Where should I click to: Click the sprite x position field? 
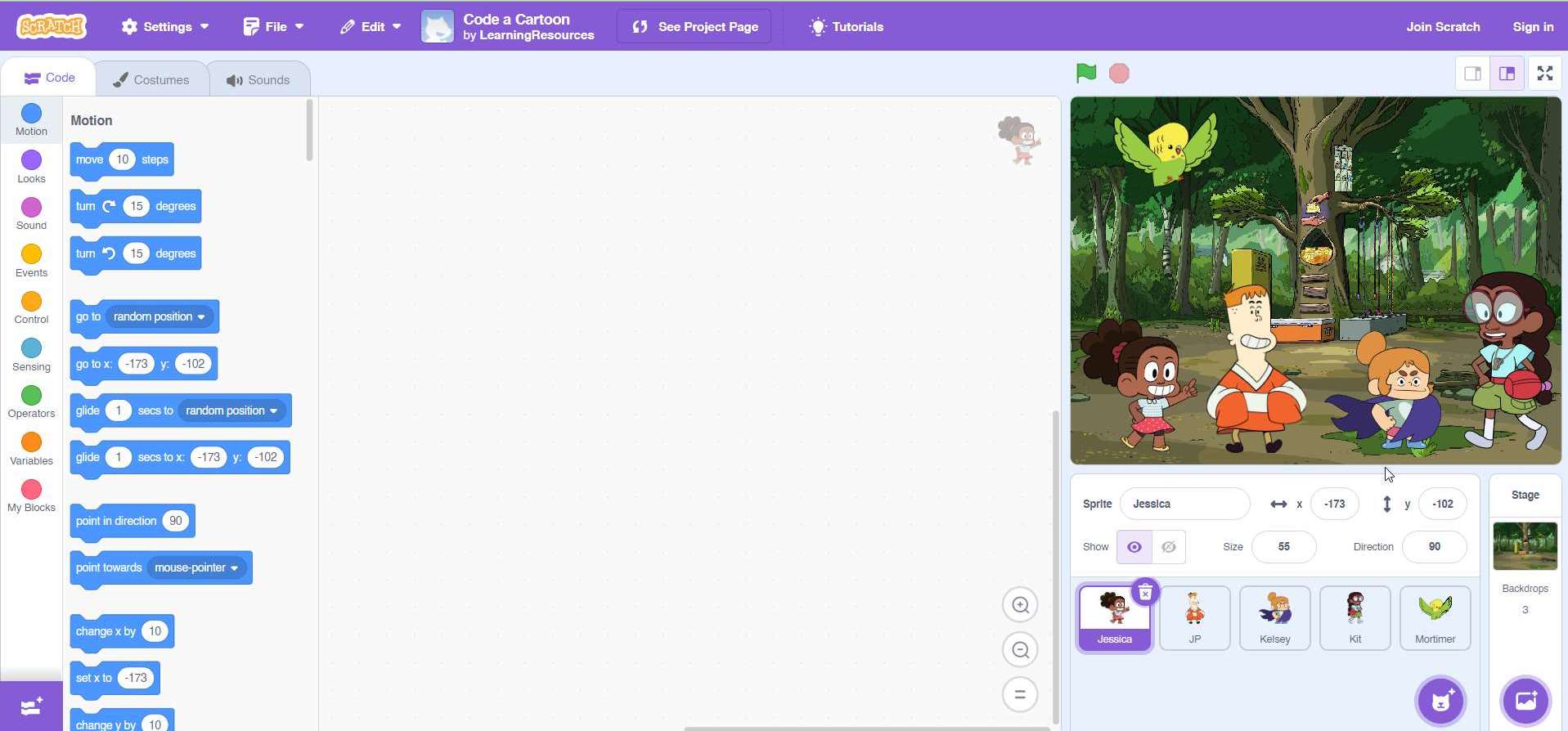(1334, 504)
